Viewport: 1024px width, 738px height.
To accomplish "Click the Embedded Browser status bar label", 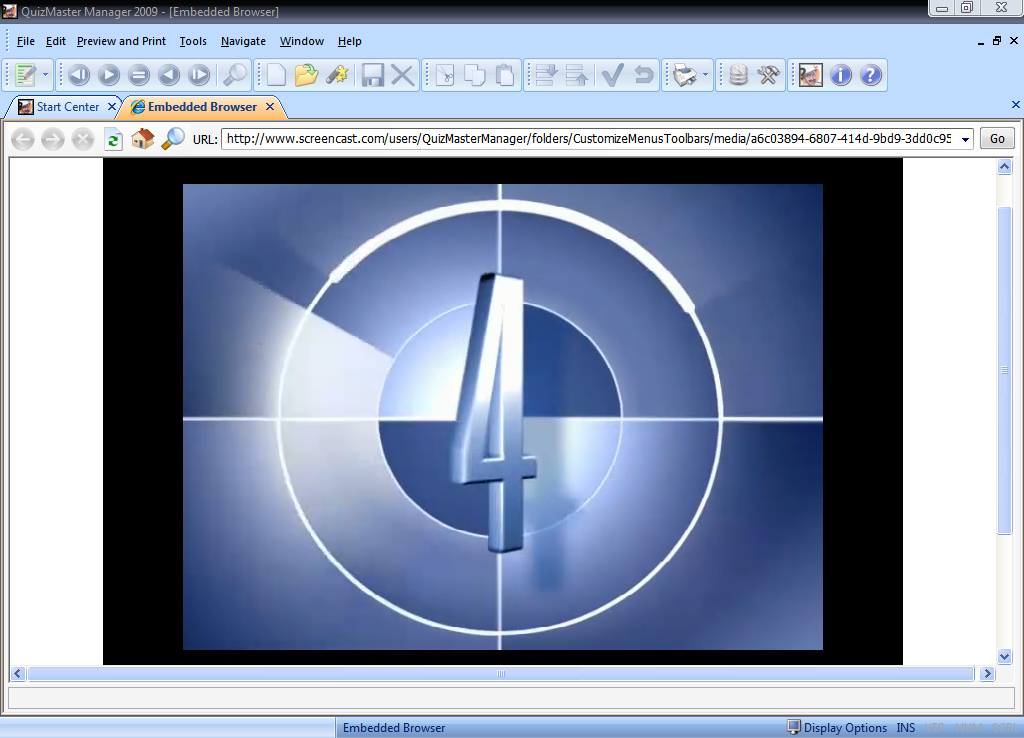I will coord(394,728).
